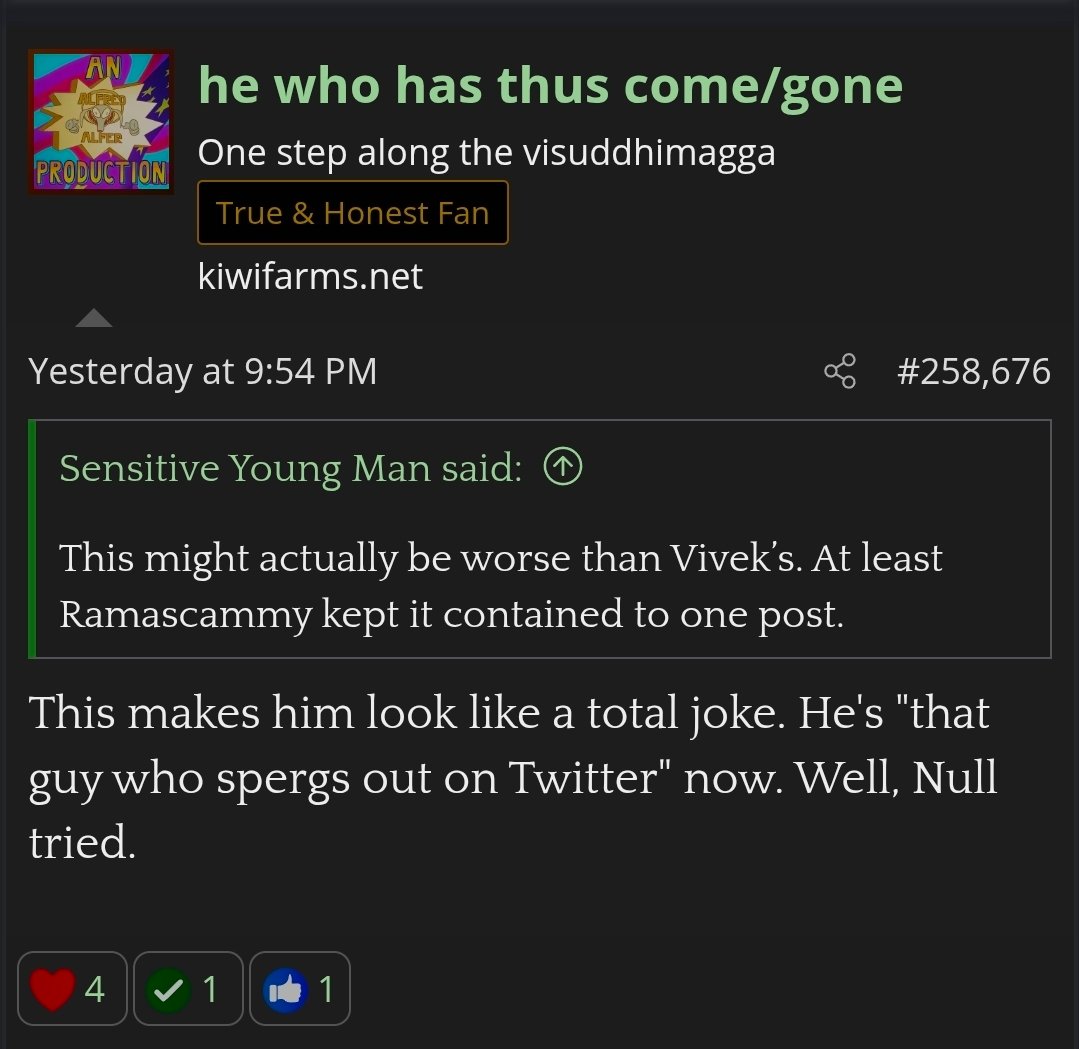This screenshot has height=1049, width=1079.
Task: Click the small triangle beneath the avatar
Action: click(94, 319)
